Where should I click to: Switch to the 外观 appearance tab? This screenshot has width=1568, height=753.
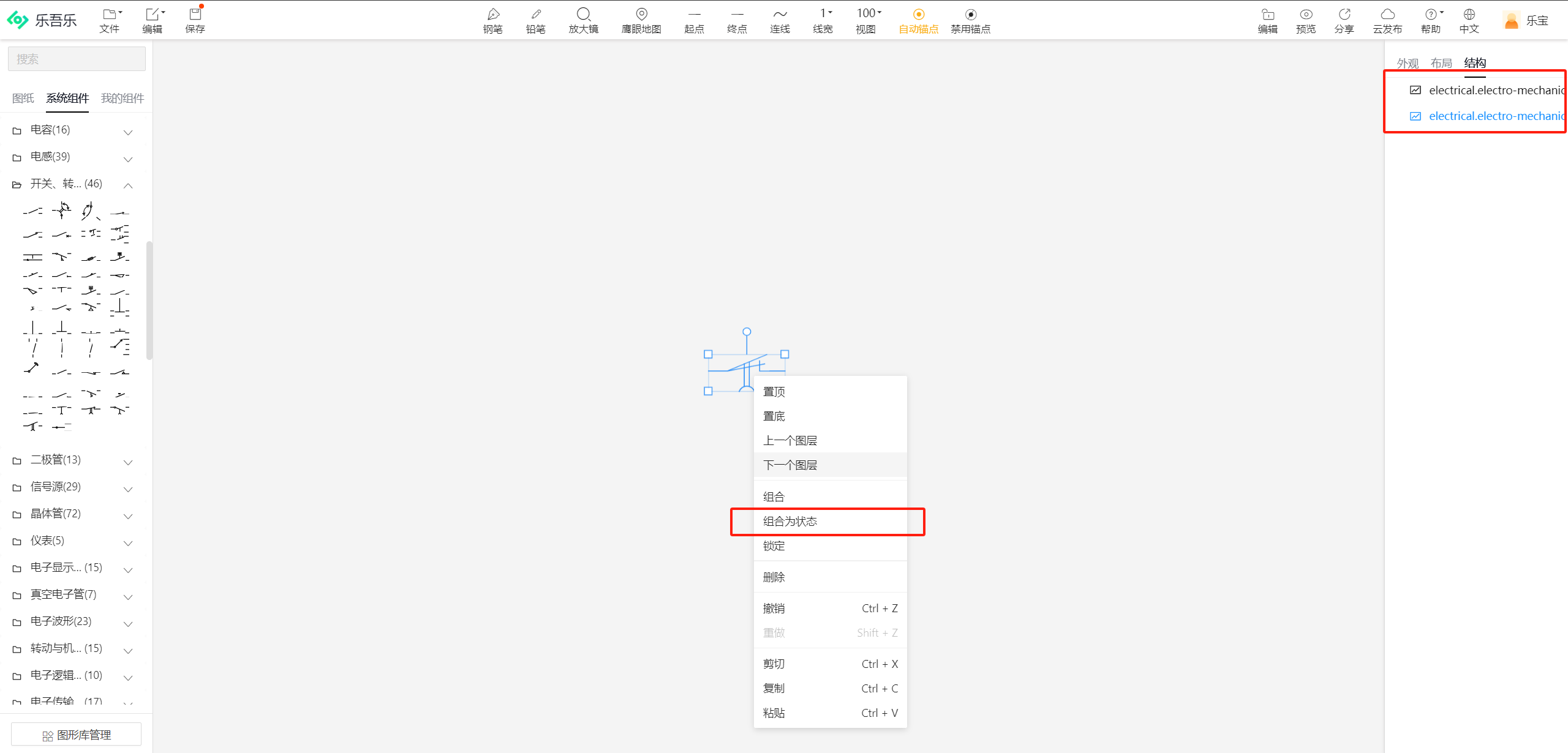(x=1407, y=63)
